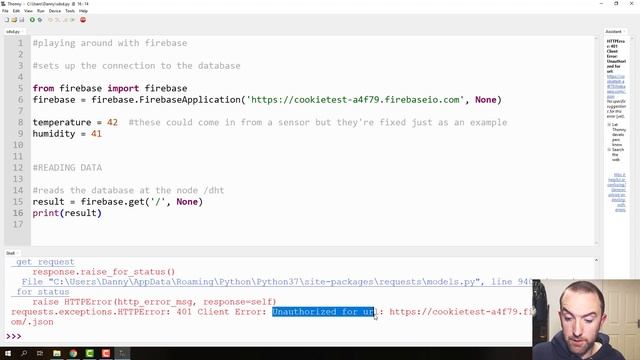The height and width of the screenshot is (360, 640).
Task: Open the green Camtasia taskbar icon
Action: point(89,353)
